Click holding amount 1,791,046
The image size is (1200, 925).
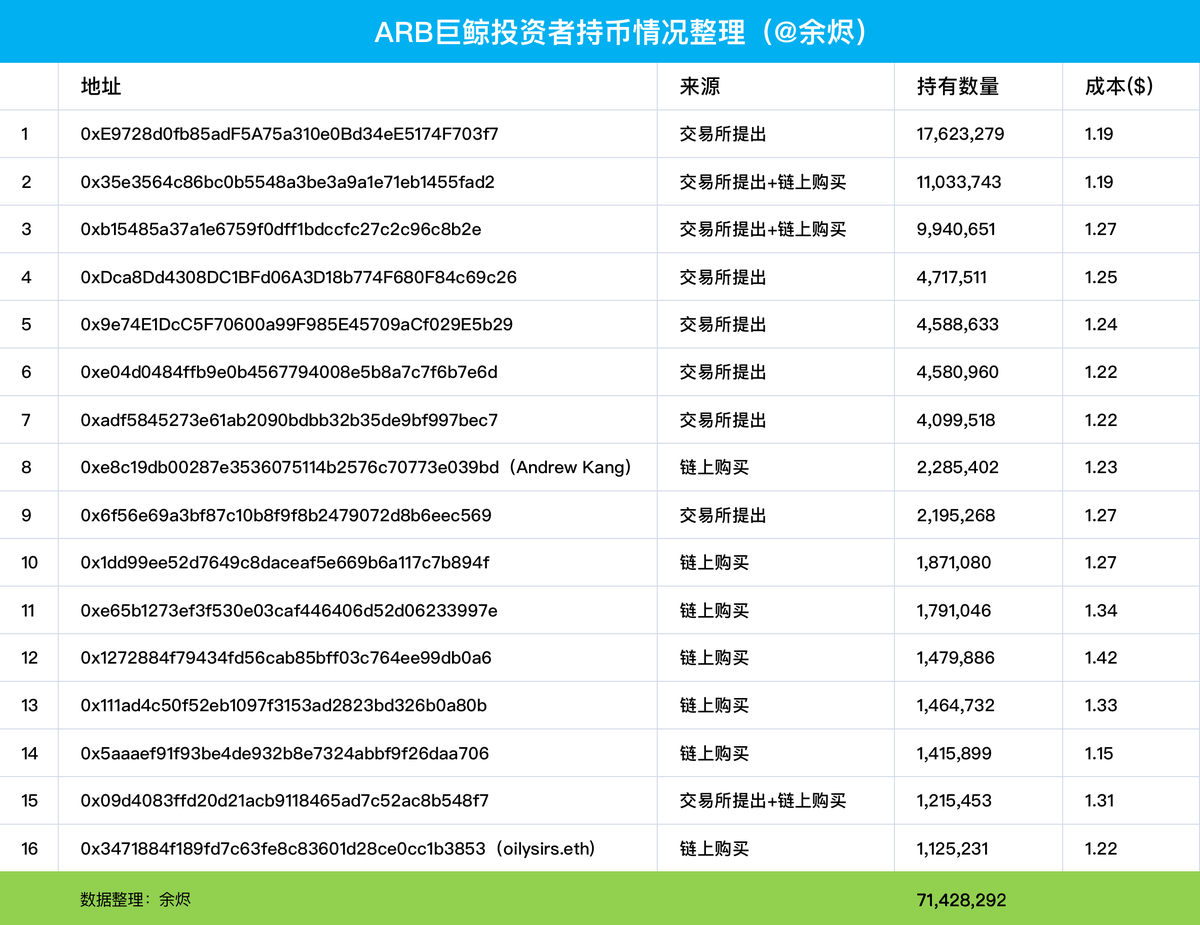954,611
